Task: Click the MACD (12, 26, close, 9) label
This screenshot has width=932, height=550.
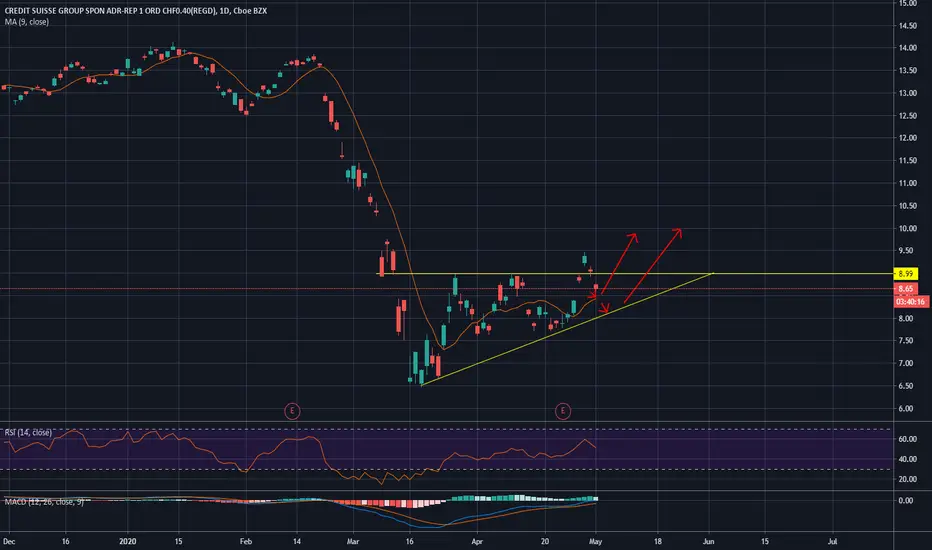Action: coord(44,502)
